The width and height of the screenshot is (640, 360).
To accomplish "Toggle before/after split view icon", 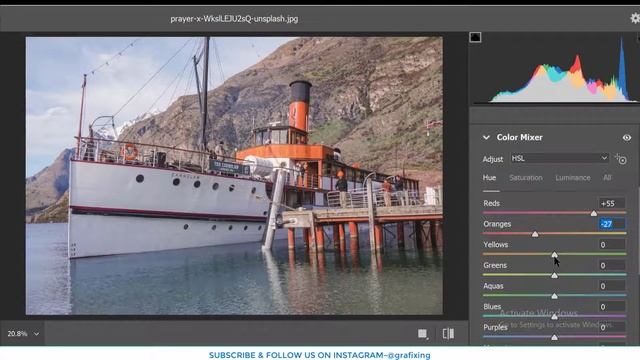I will (448, 334).
